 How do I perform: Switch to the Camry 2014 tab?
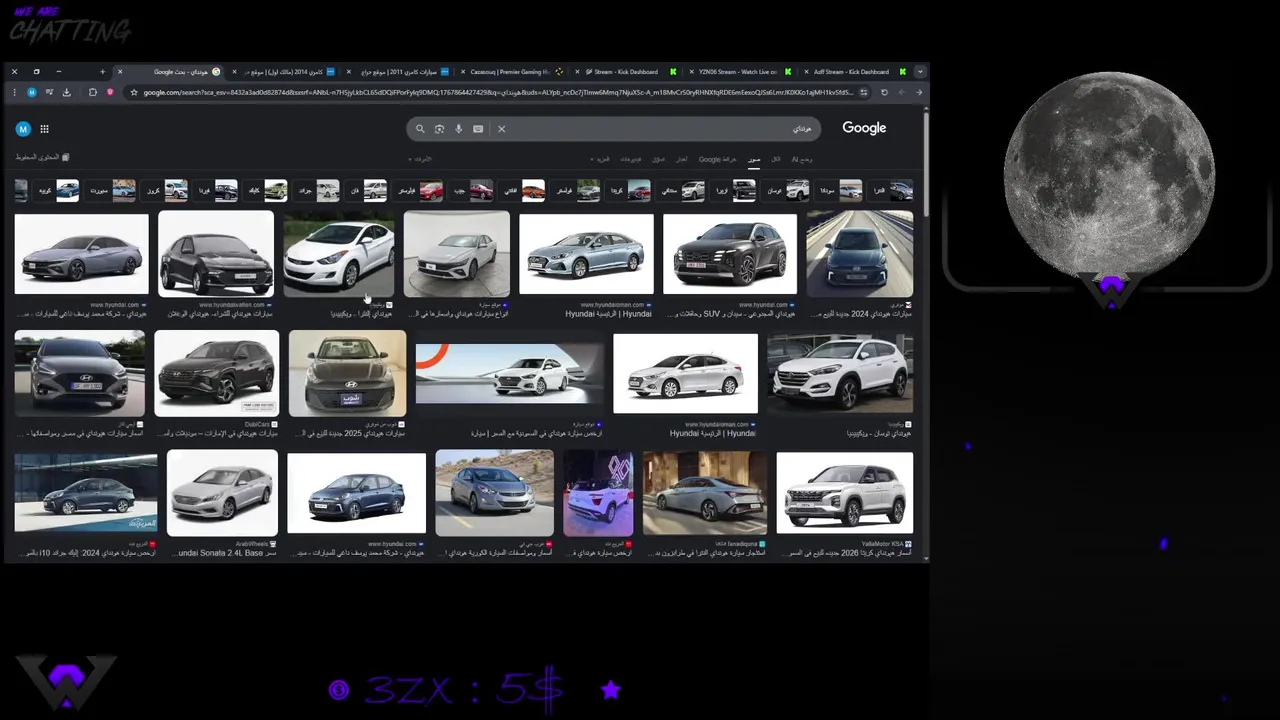(283, 72)
